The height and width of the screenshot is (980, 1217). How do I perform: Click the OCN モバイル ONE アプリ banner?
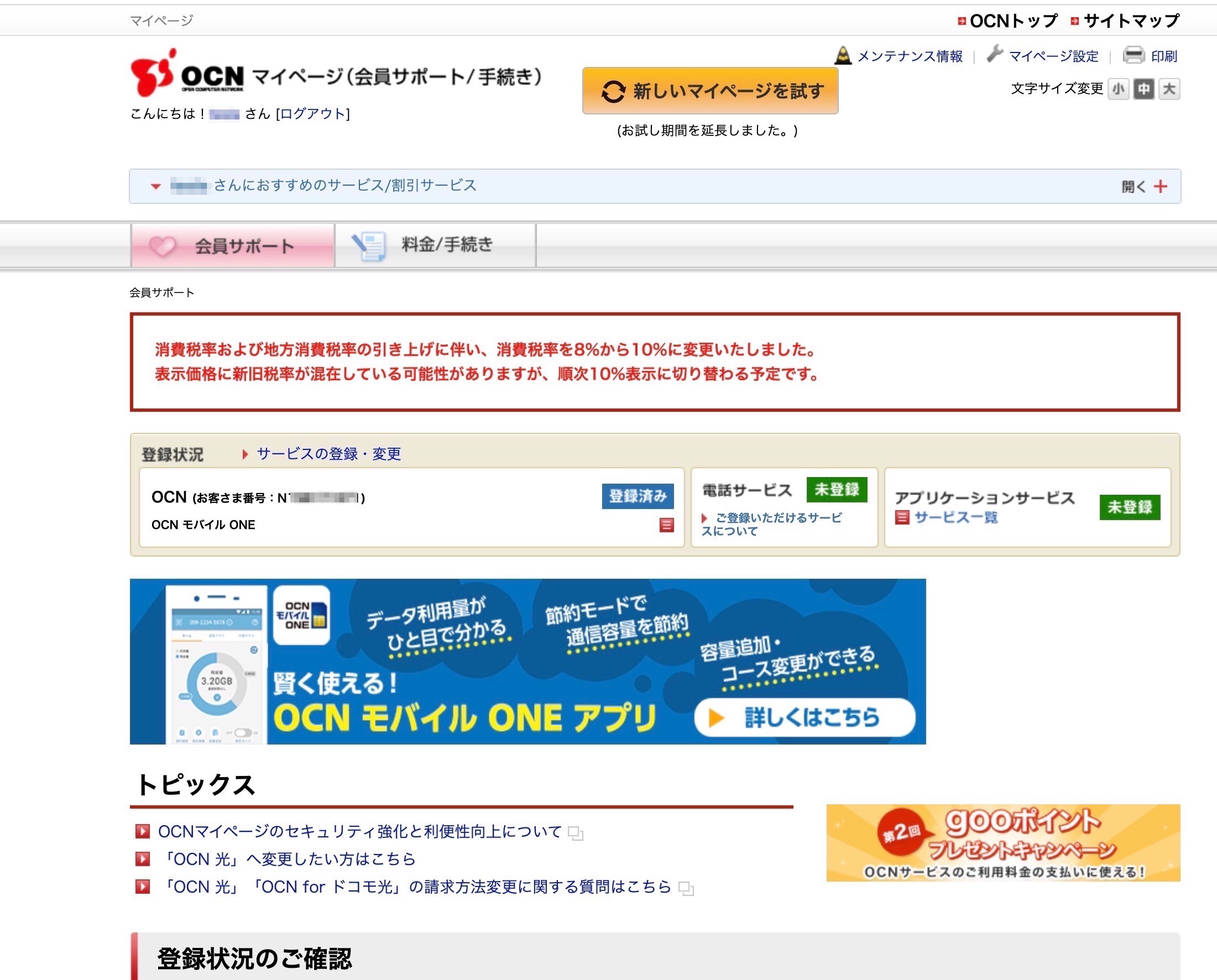coord(527,661)
